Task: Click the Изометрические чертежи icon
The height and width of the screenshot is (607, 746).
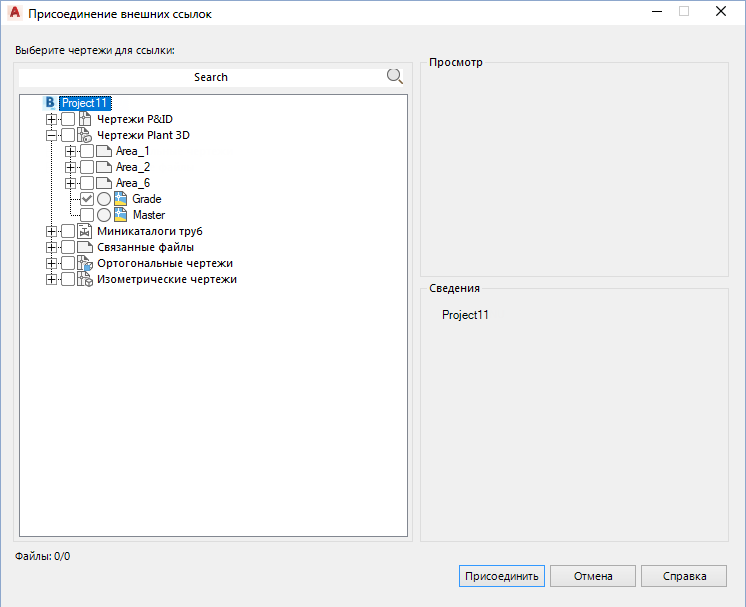Action: 85,279
